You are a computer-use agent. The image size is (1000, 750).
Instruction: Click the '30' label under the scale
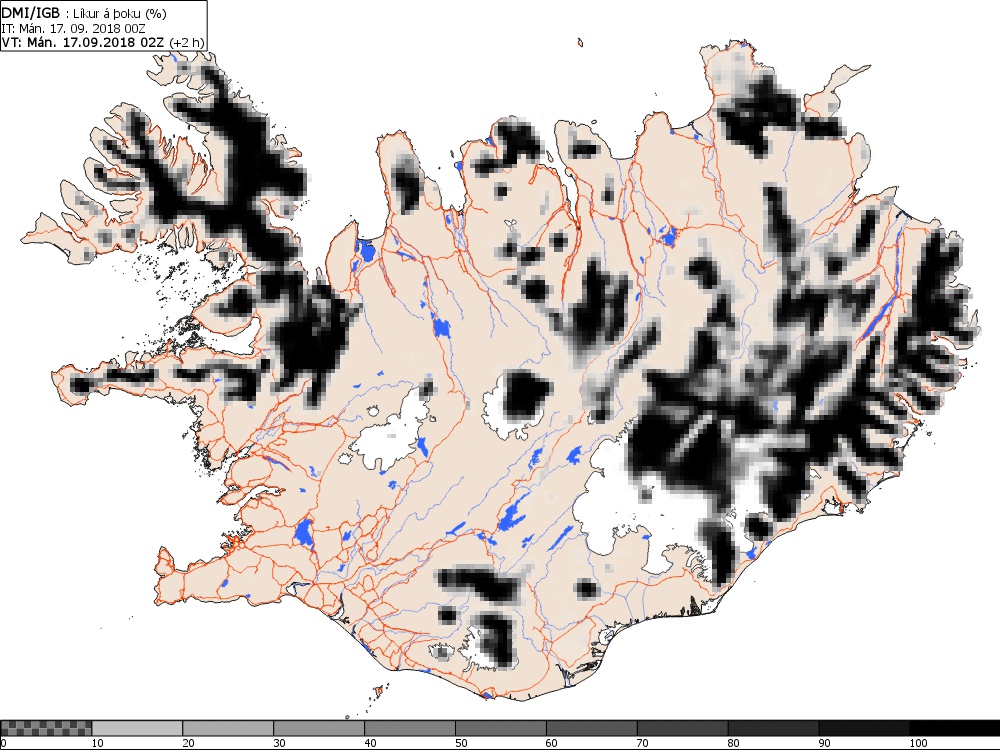279,743
